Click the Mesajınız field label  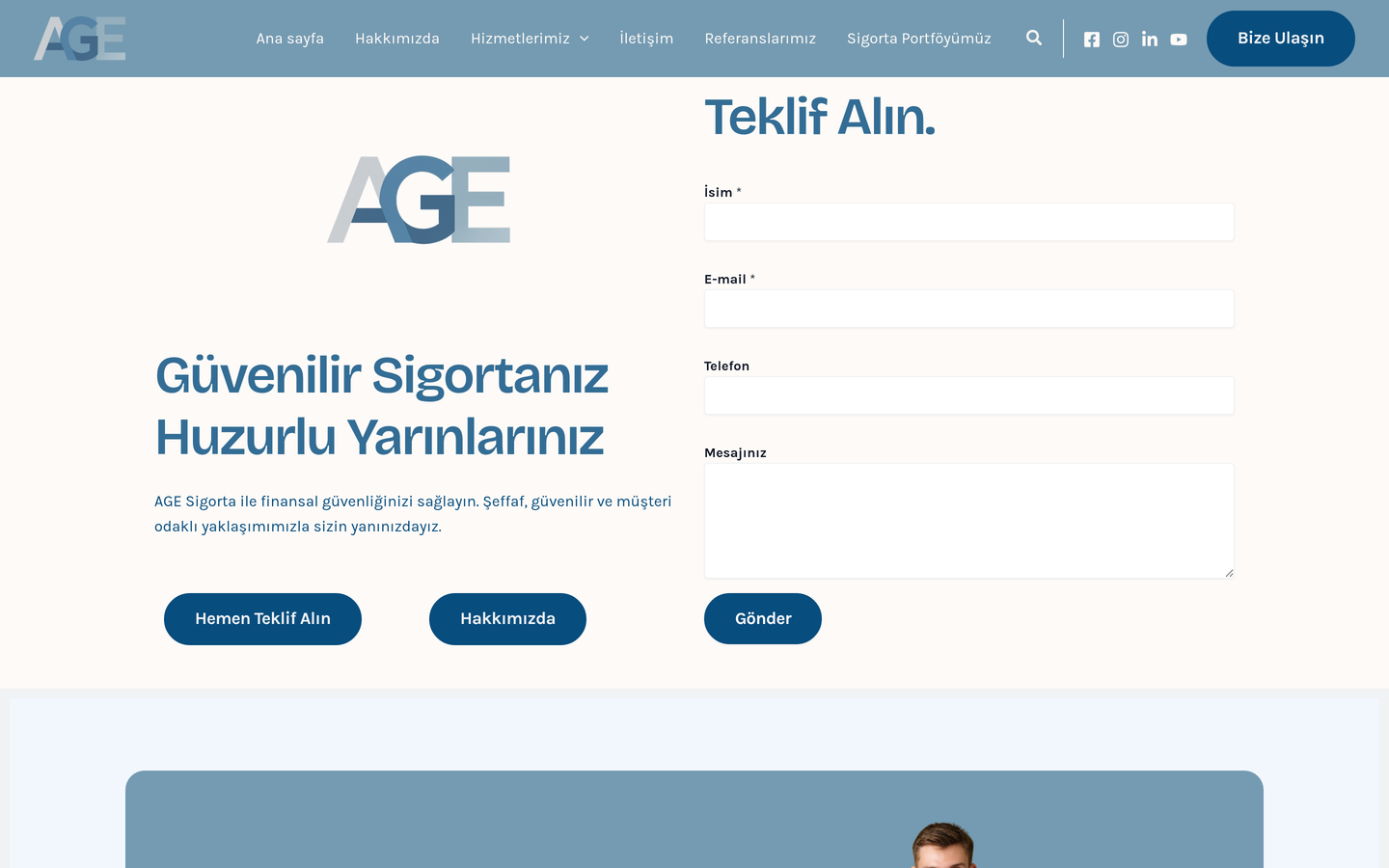pyautogui.click(x=735, y=453)
